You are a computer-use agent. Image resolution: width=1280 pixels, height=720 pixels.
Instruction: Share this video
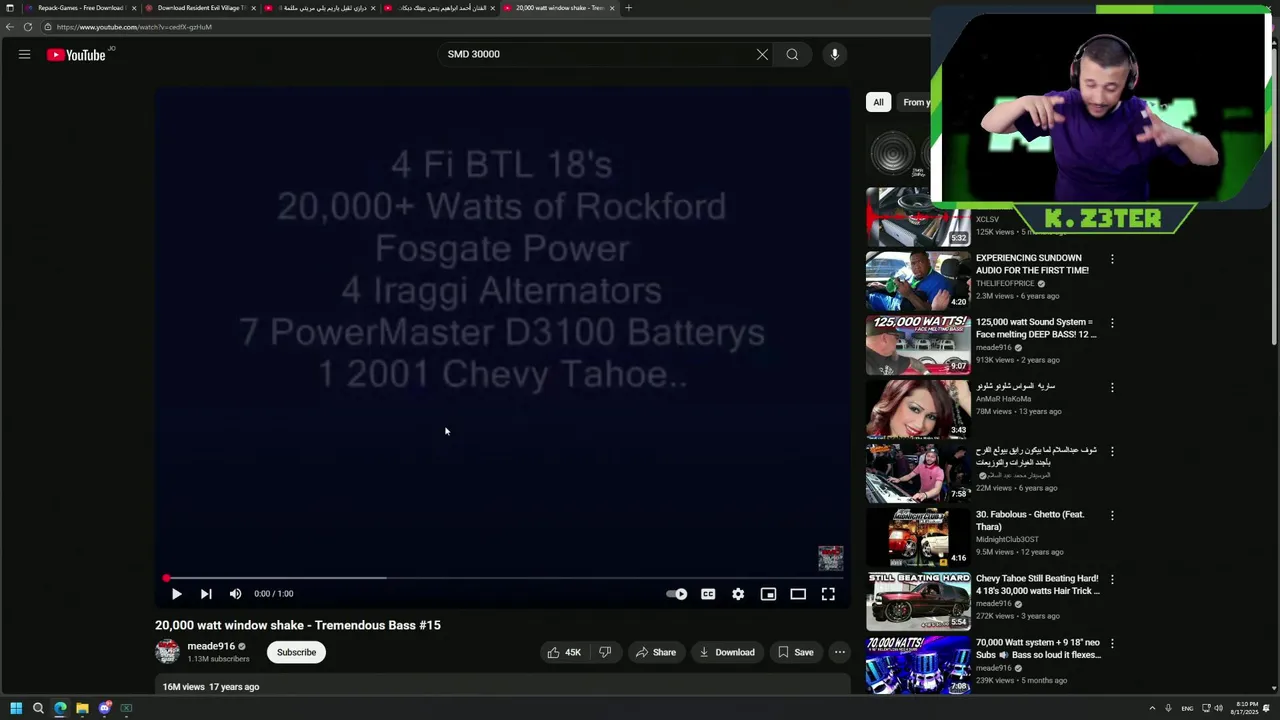coord(655,652)
